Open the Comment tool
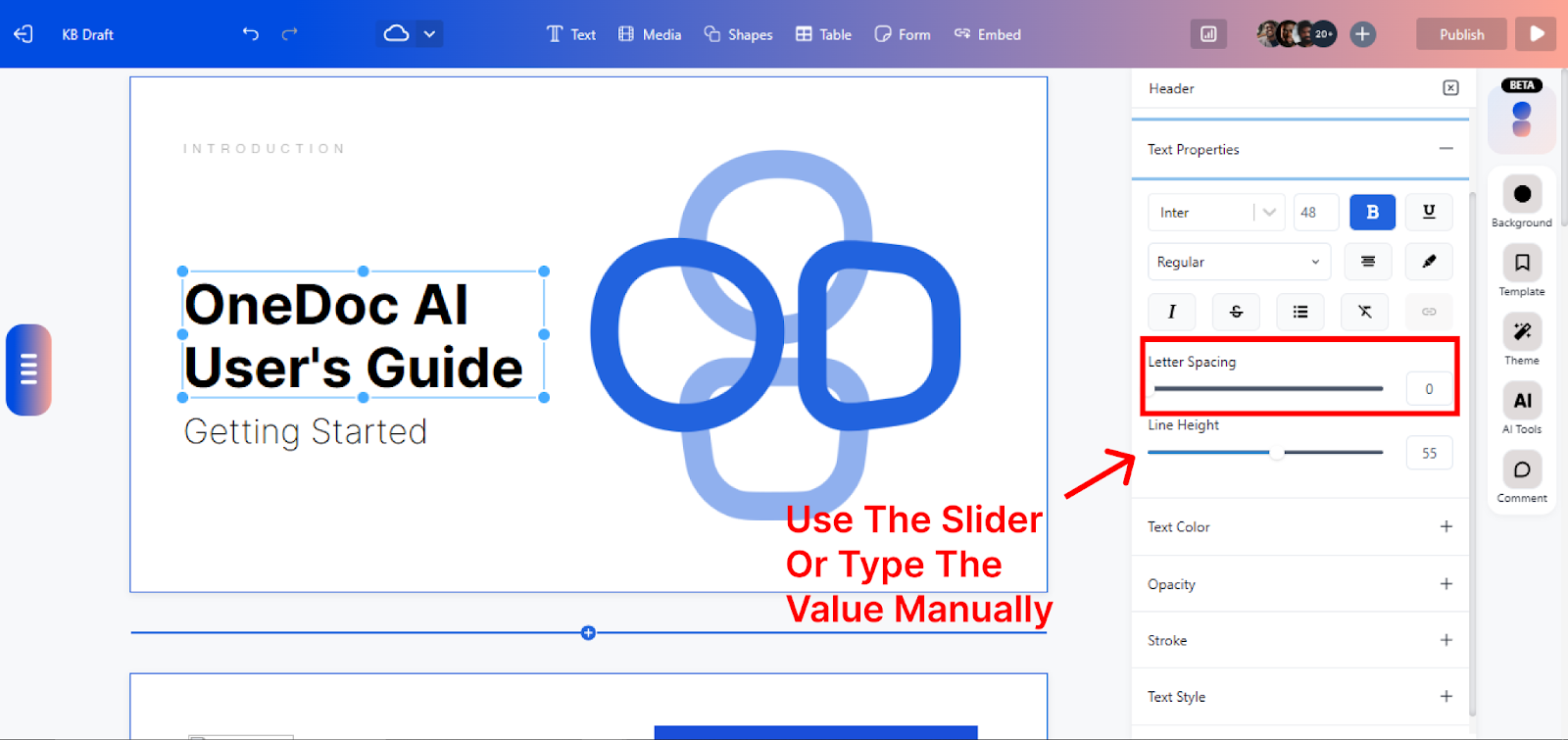 1522,477
